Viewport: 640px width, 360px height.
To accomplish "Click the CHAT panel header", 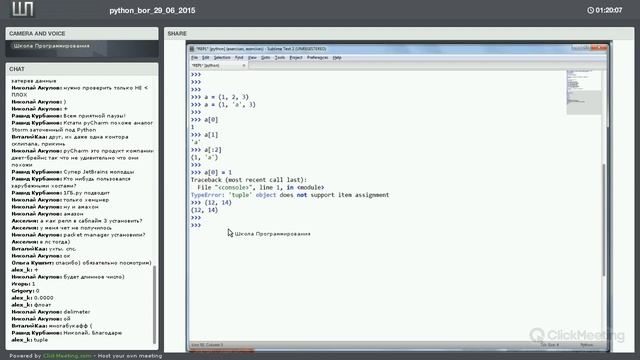I will pyautogui.click(x=82, y=69).
